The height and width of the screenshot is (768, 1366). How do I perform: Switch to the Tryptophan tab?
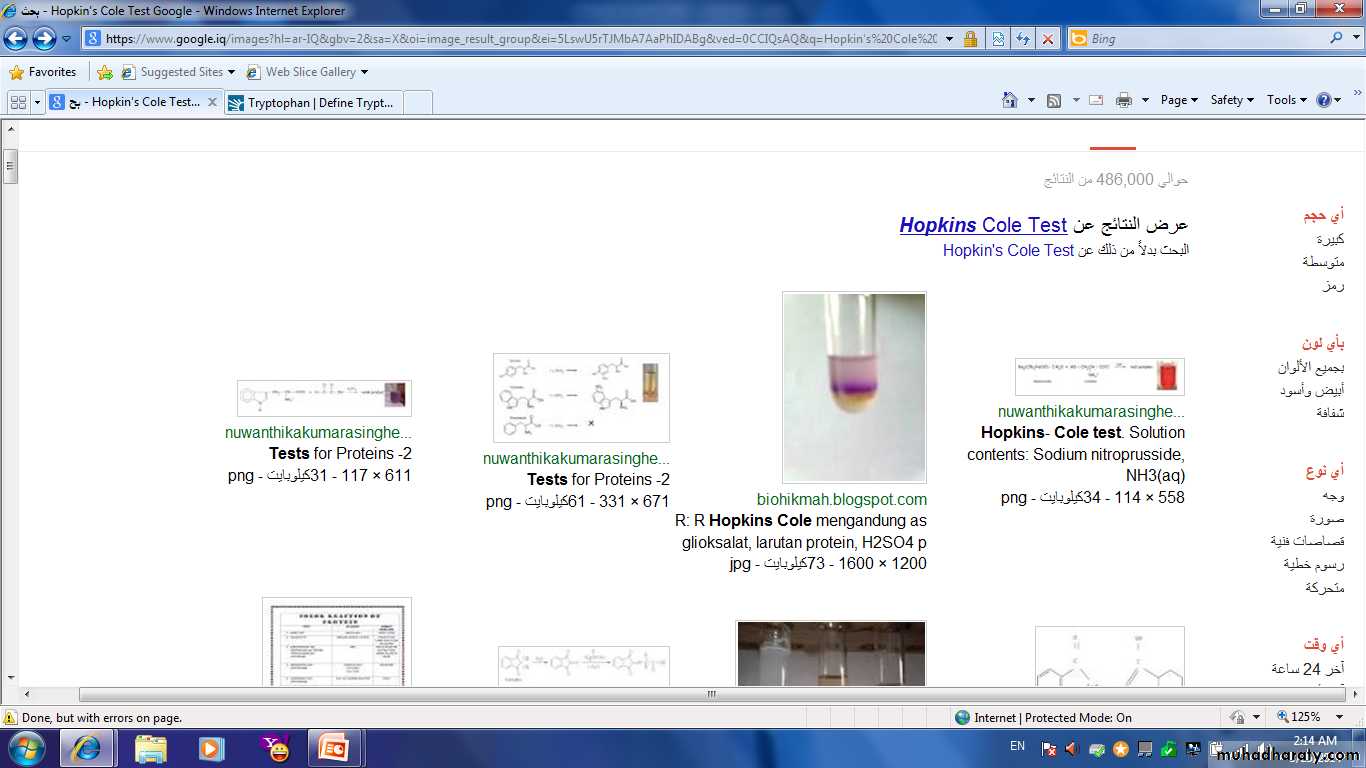pos(320,102)
